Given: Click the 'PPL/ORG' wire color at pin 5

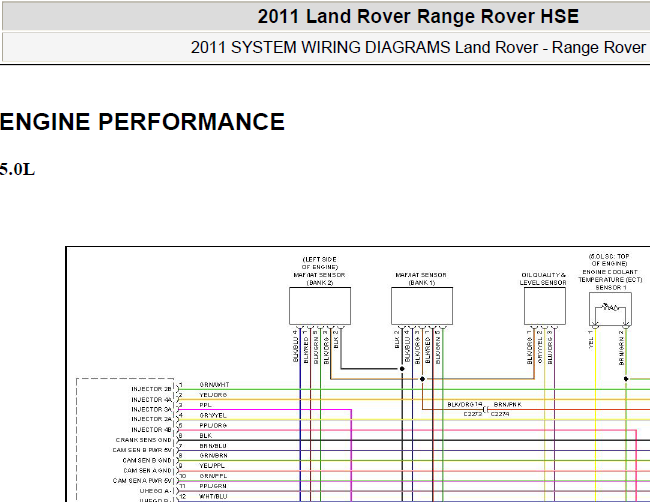Looking at the screenshot, I should click(213, 425).
